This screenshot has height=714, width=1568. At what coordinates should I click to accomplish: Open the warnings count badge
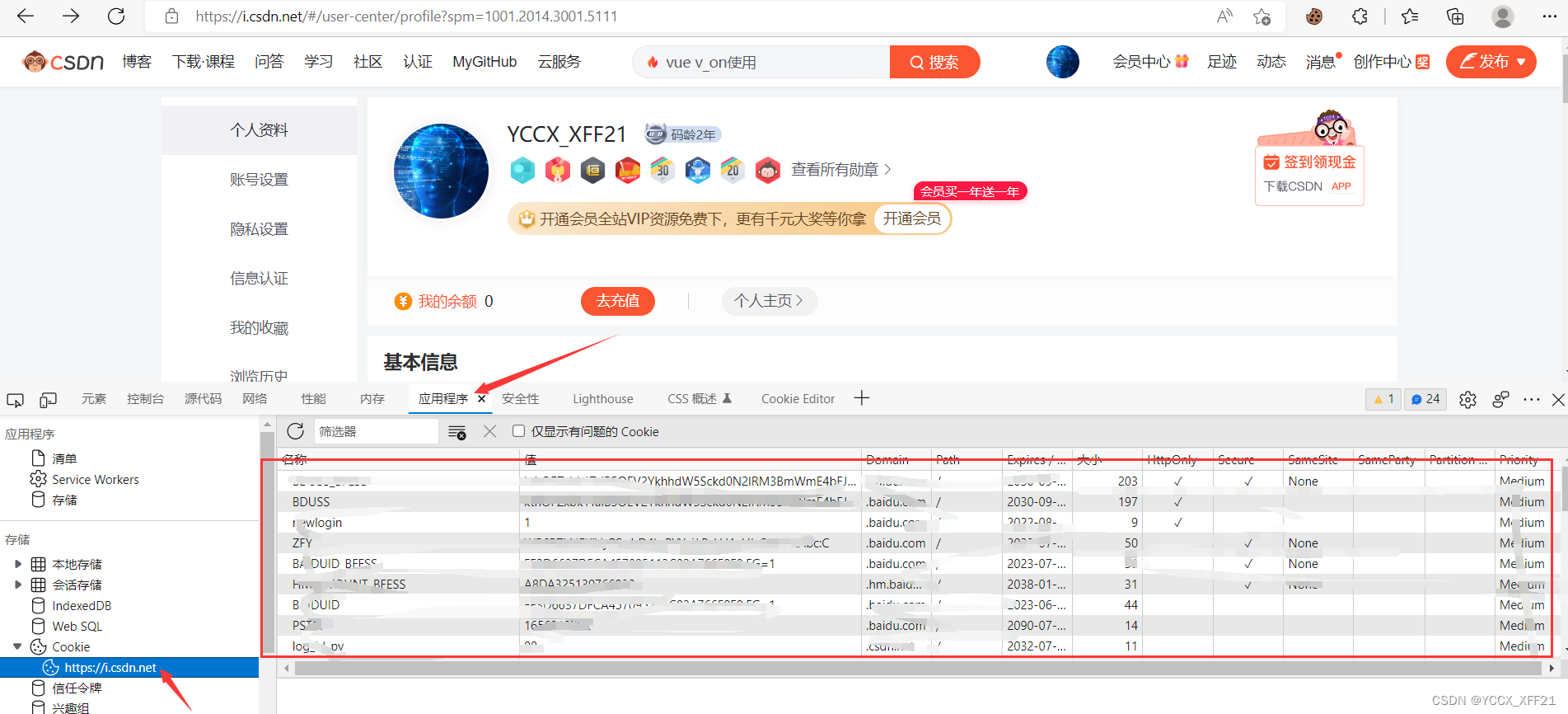[x=1383, y=399]
